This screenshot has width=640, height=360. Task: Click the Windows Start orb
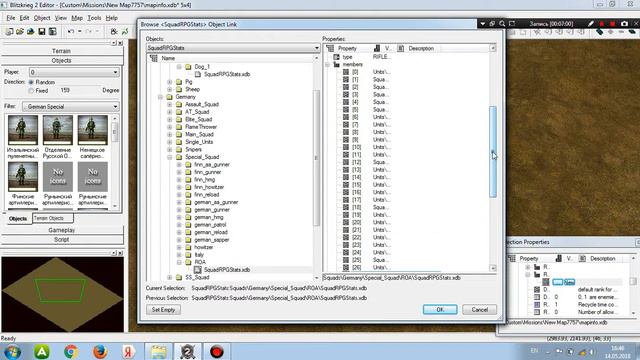point(13,351)
